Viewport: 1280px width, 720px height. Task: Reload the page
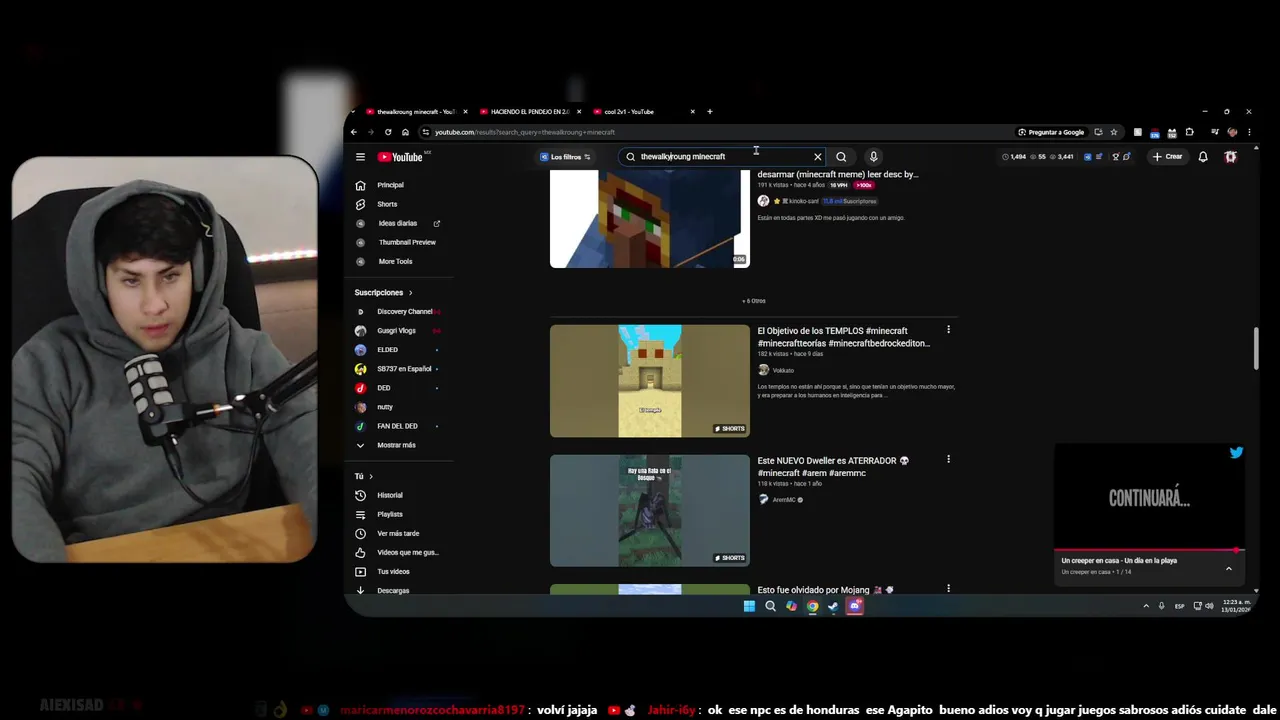pos(388,132)
